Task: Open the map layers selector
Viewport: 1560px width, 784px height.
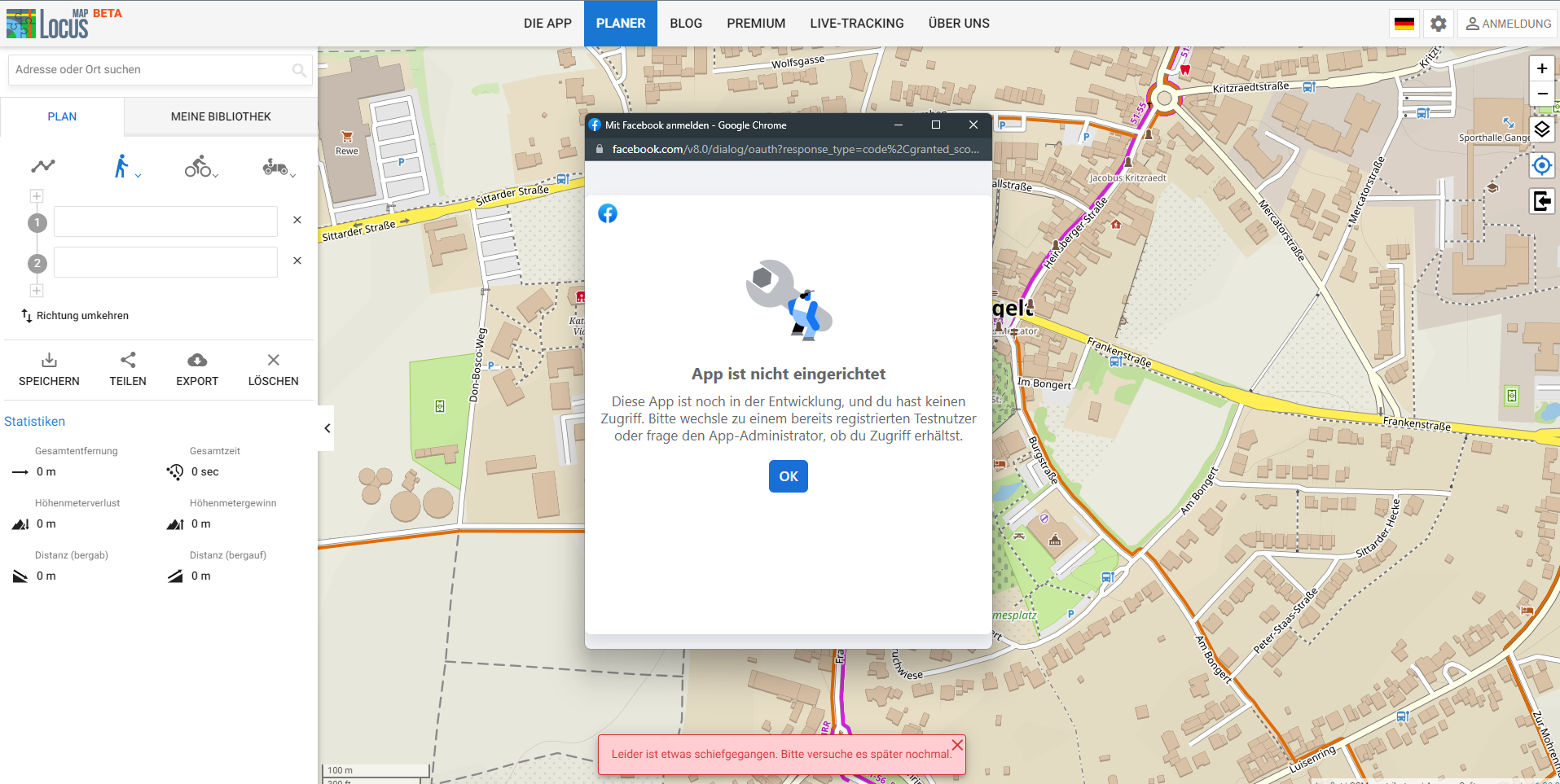Action: pyautogui.click(x=1541, y=129)
